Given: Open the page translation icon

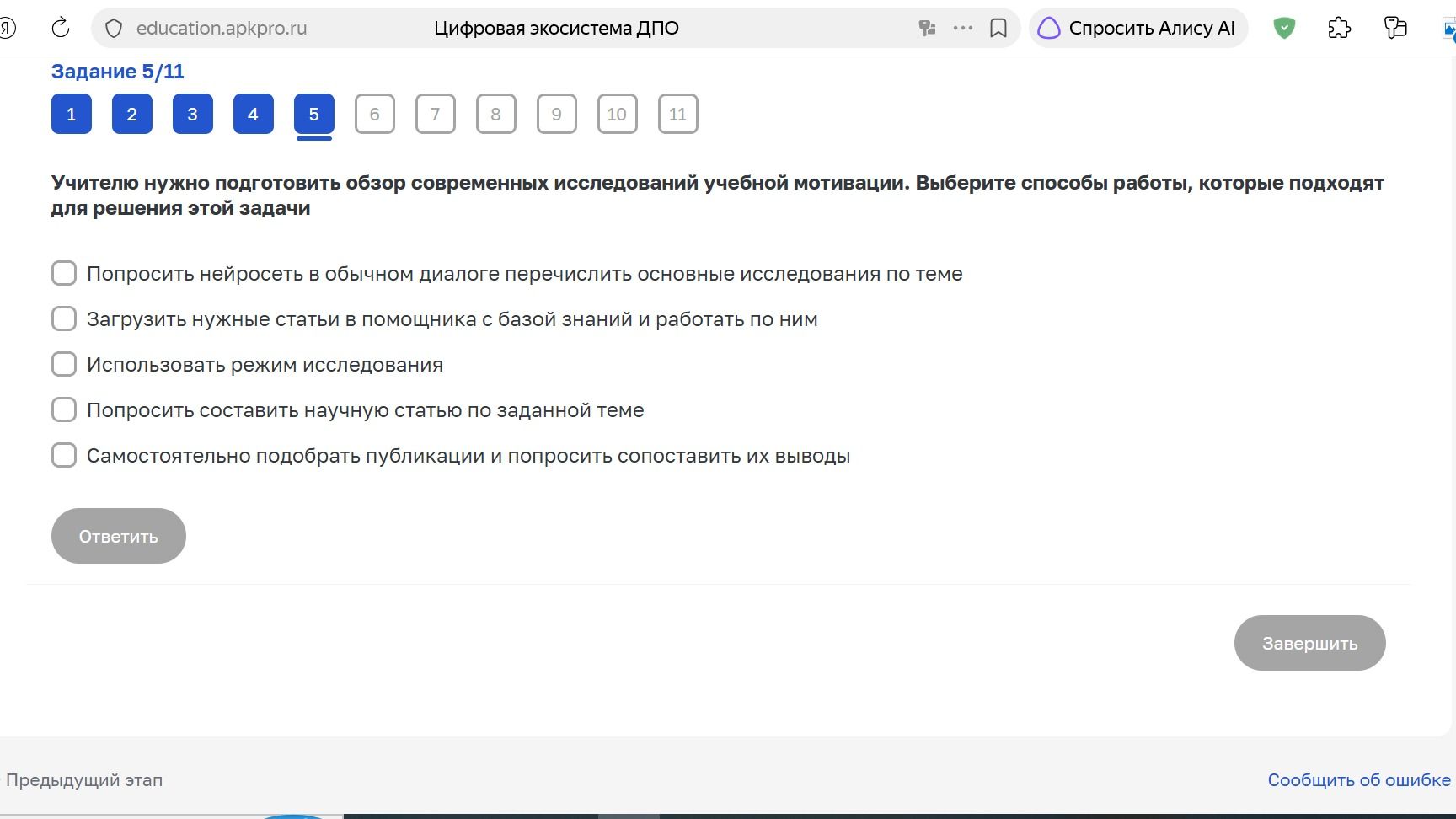Looking at the screenshot, I should 927,29.
